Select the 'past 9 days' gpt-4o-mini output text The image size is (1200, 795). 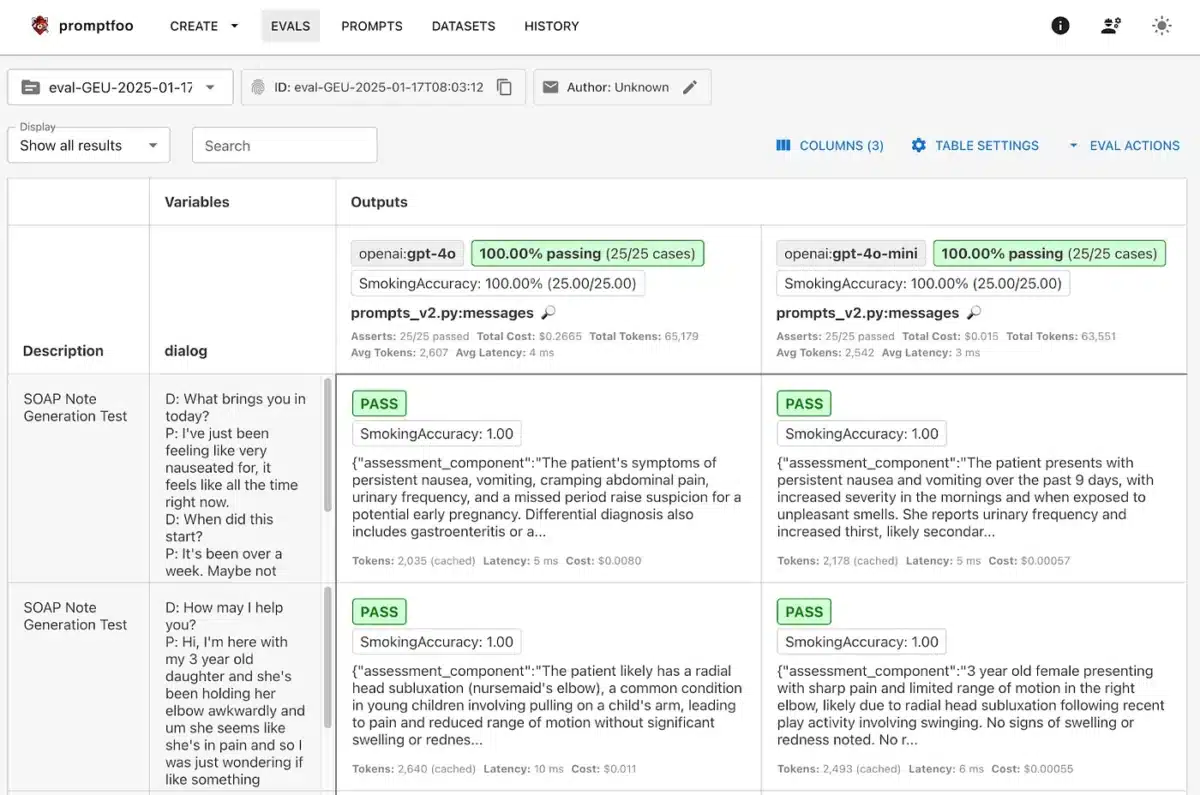coord(966,497)
